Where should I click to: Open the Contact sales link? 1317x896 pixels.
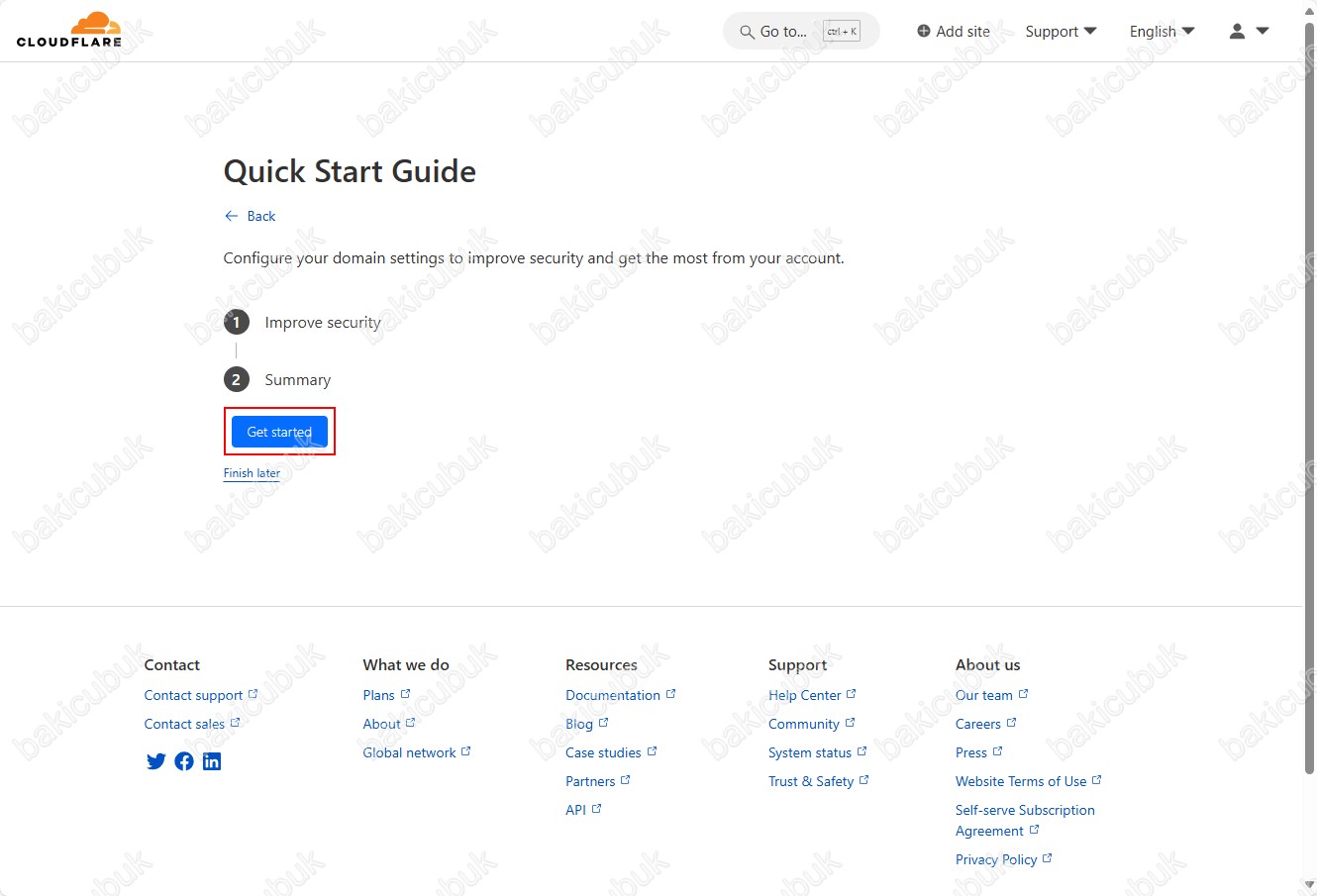coord(192,724)
